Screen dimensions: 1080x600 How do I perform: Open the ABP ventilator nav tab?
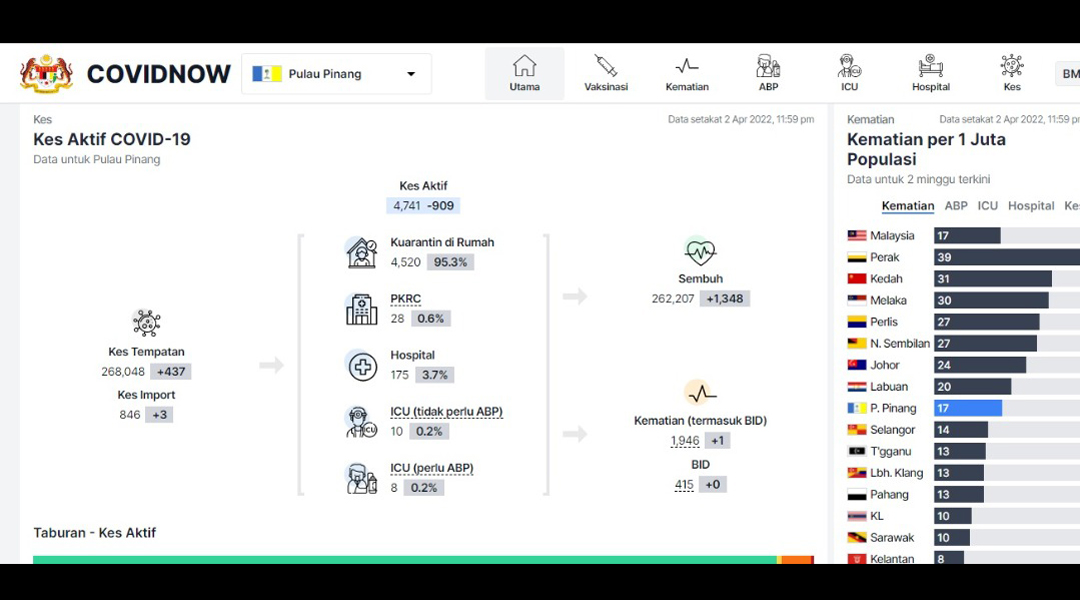pos(768,73)
